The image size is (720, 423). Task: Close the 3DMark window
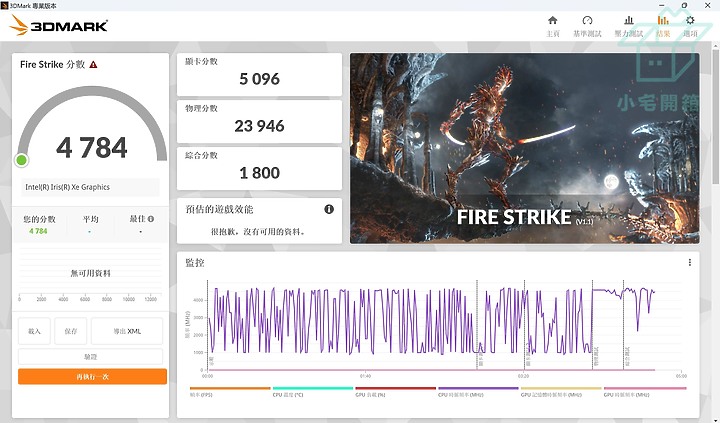pyautogui.click(x=708, y=6)
